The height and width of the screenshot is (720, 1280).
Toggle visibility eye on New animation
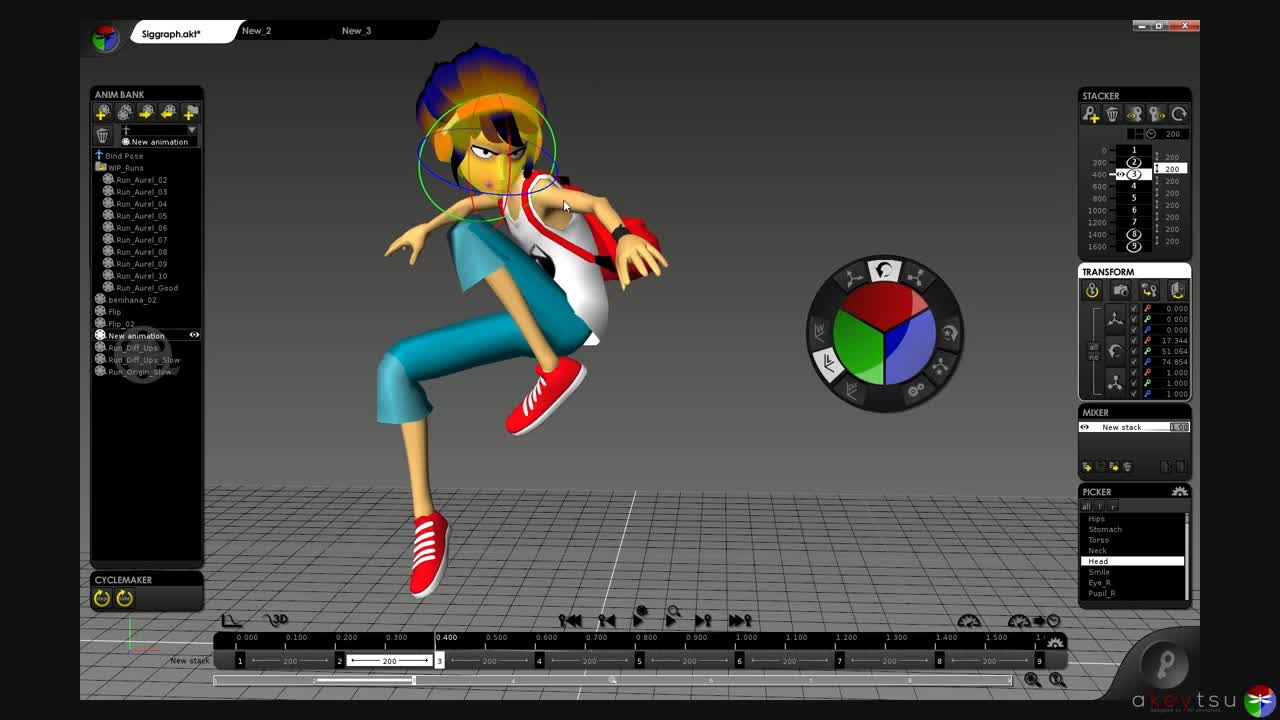coord(194,335)
